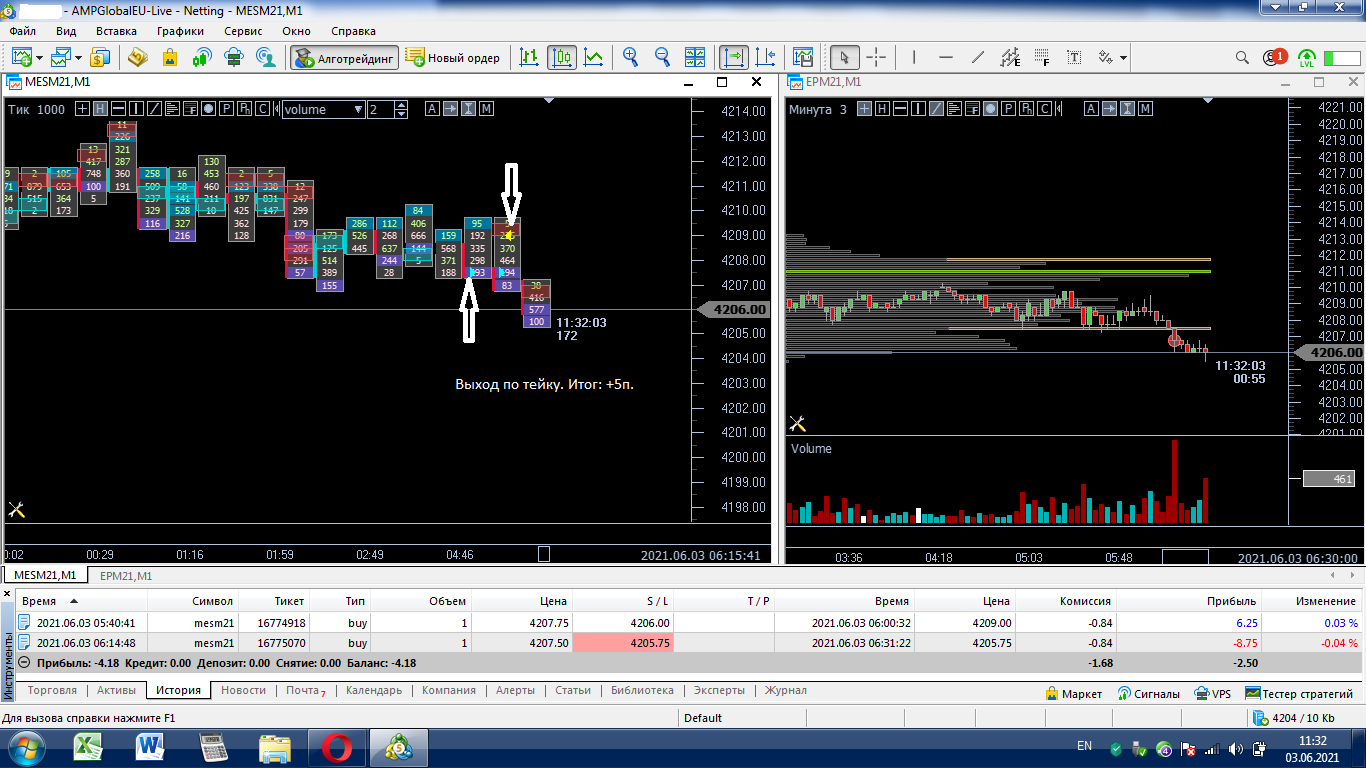Viewport: 1366px width, 768px height.
Task: Open the chart templates save icon
Action: click(803, 57)
